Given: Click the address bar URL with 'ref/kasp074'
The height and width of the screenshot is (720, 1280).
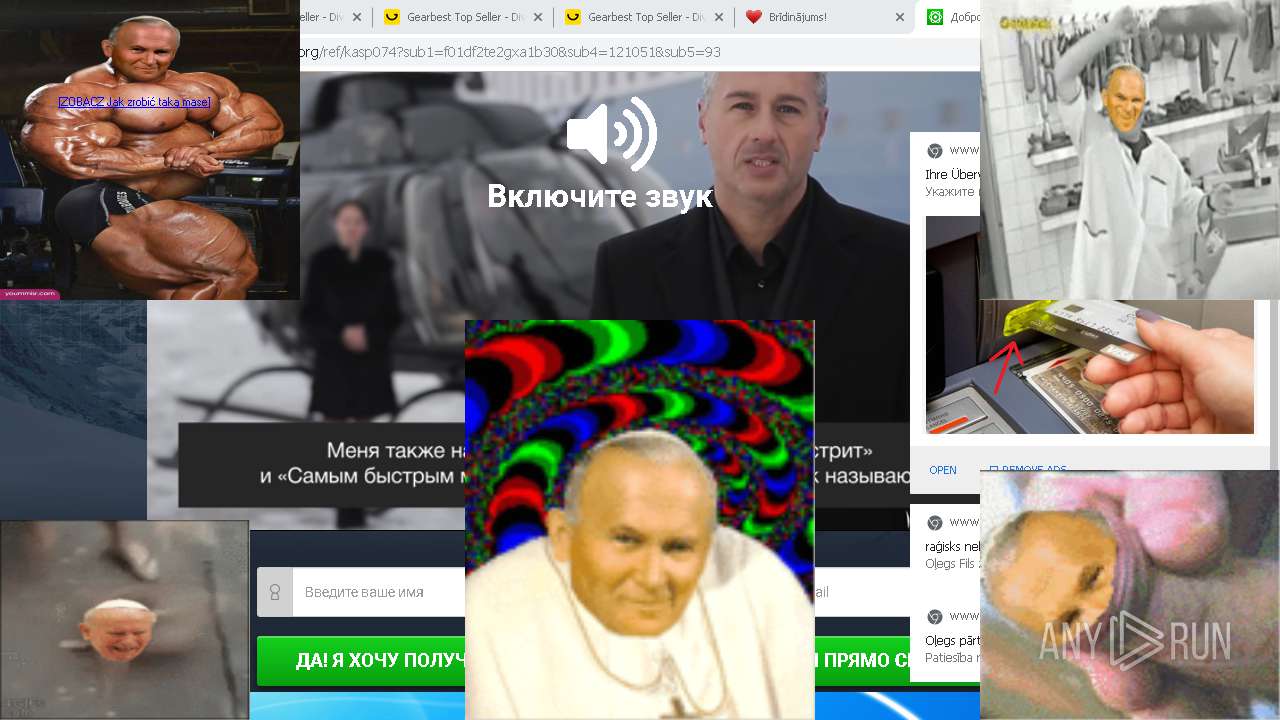Looking at the screenshot, I should point(510,52).
